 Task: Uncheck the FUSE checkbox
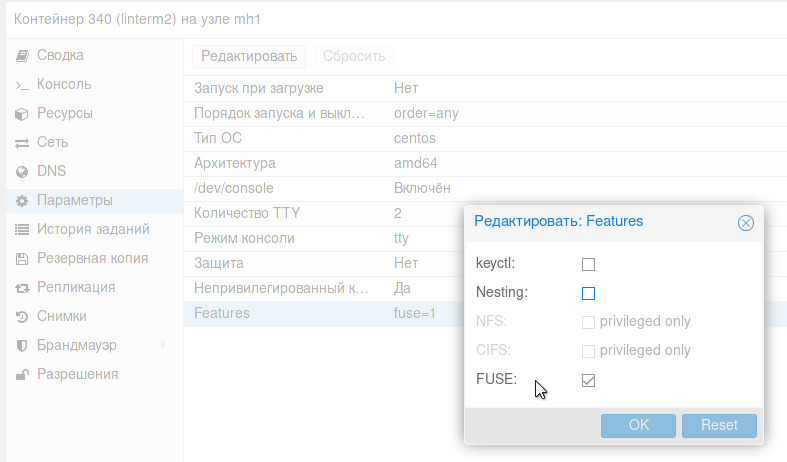pyautogui.click(x=588, y=380)
